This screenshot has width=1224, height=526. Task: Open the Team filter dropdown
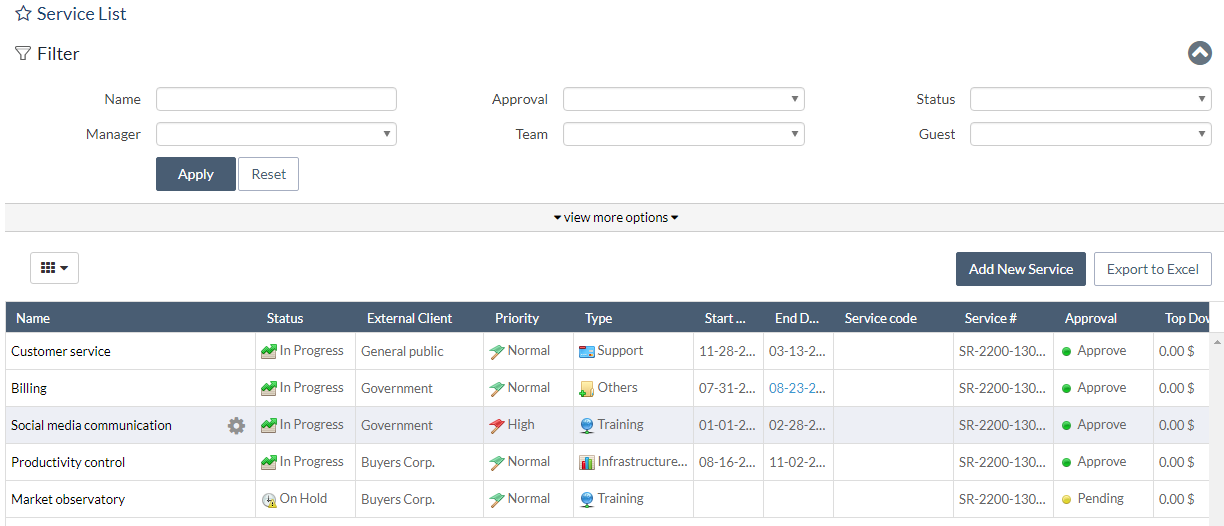pyautogui.click(x=684, y=134)
